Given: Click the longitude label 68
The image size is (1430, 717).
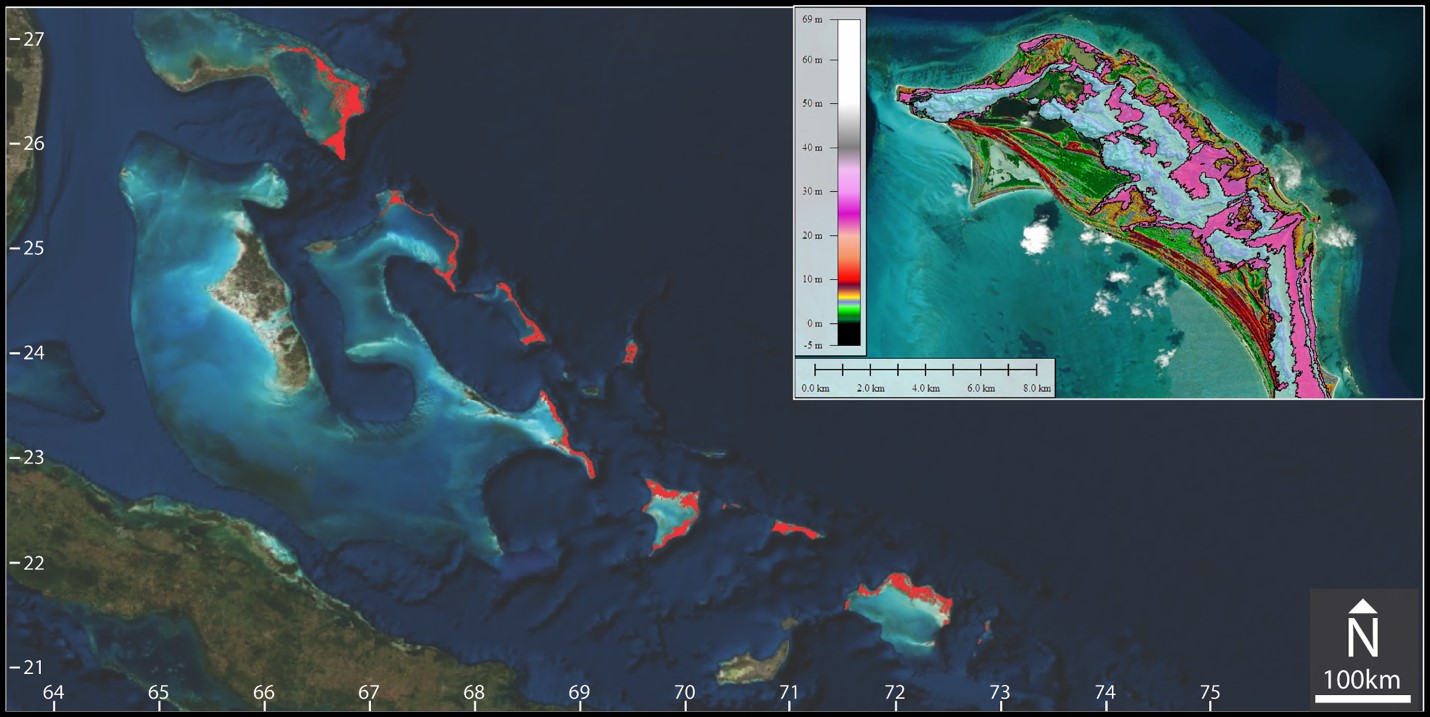Looking at the screenshot, I should click(474, 692).
